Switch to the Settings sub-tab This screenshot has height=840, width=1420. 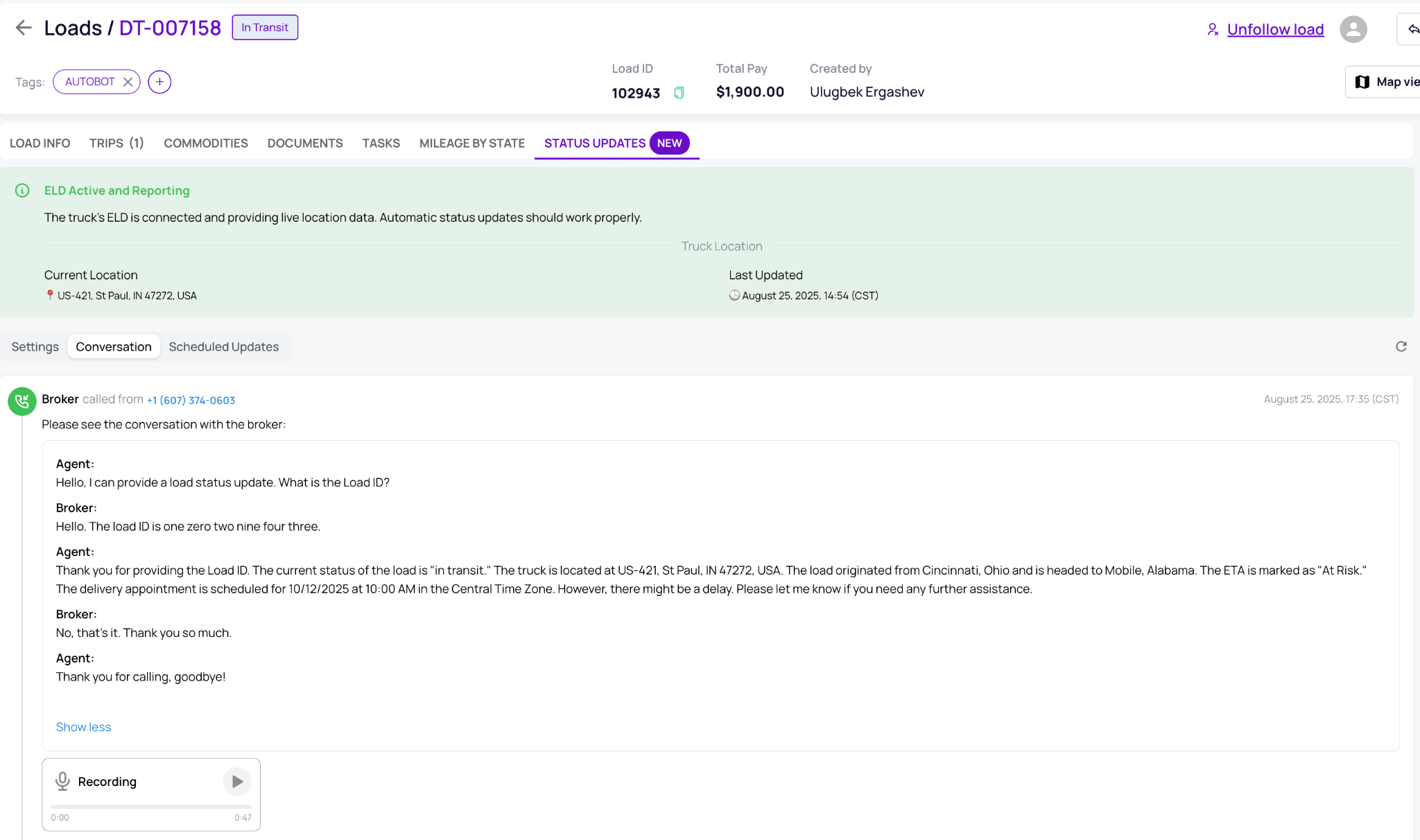[x=35, y=347]
